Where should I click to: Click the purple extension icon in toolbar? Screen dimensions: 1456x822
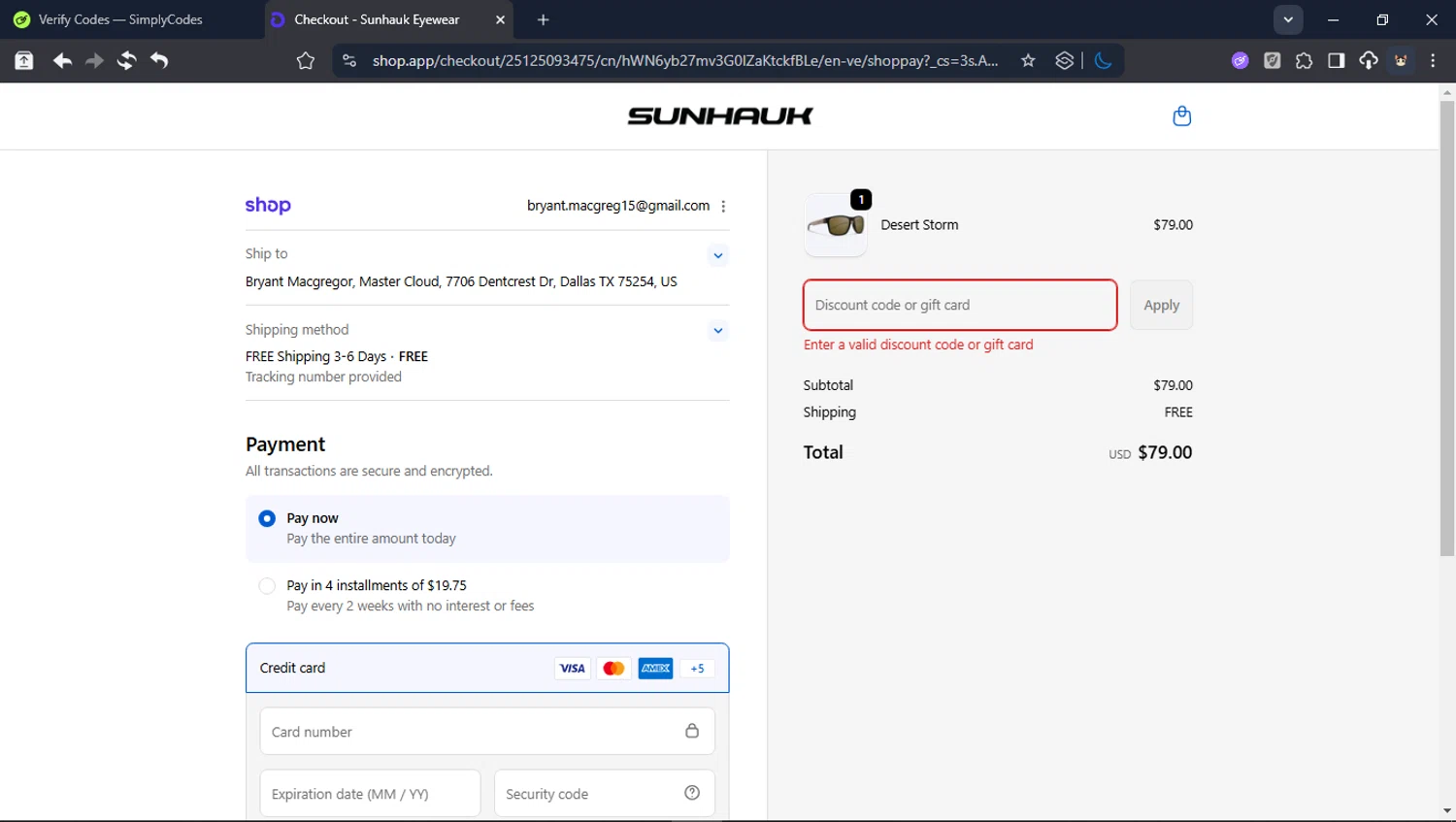[x=1240, y=60]
